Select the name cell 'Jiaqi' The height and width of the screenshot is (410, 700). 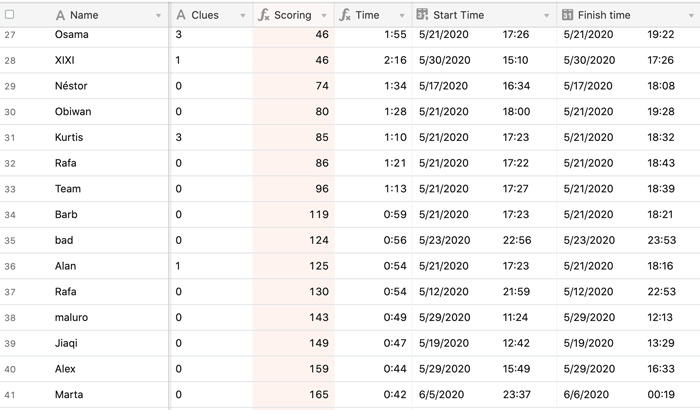66,343
